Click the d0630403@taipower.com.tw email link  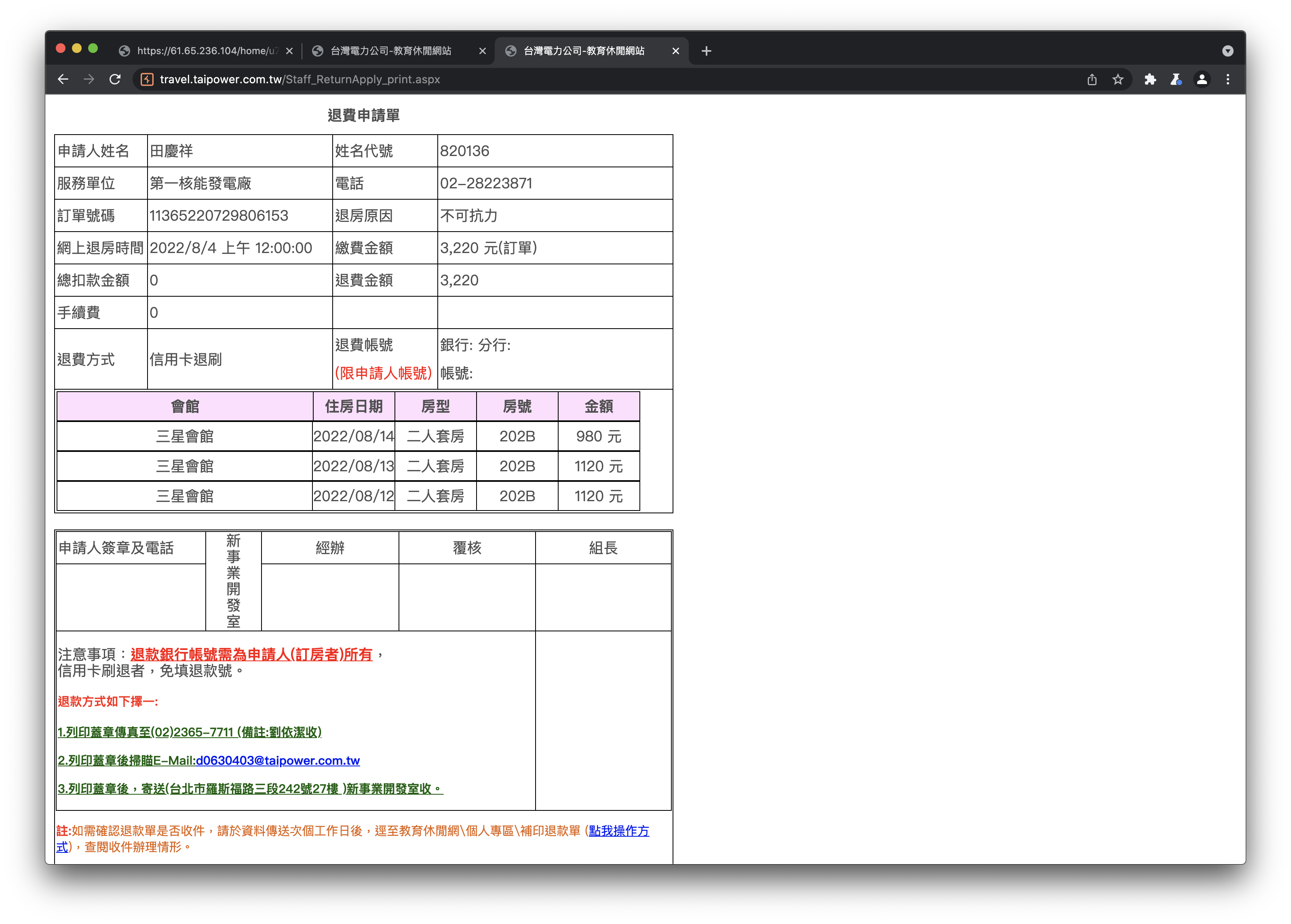click(278, 761)
